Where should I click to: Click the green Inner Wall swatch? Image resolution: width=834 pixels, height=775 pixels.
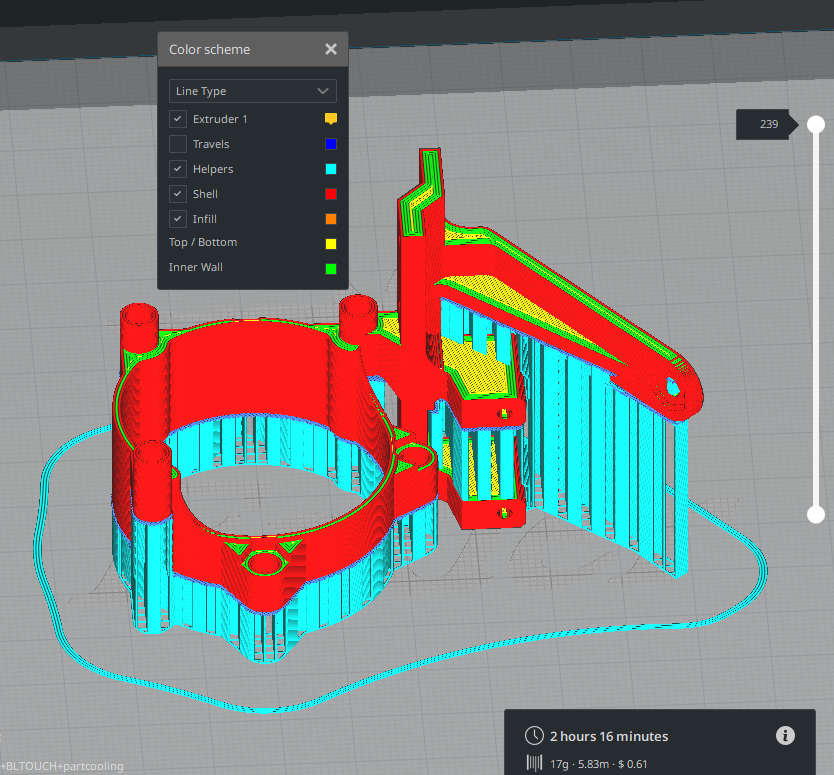coord(331,269)
